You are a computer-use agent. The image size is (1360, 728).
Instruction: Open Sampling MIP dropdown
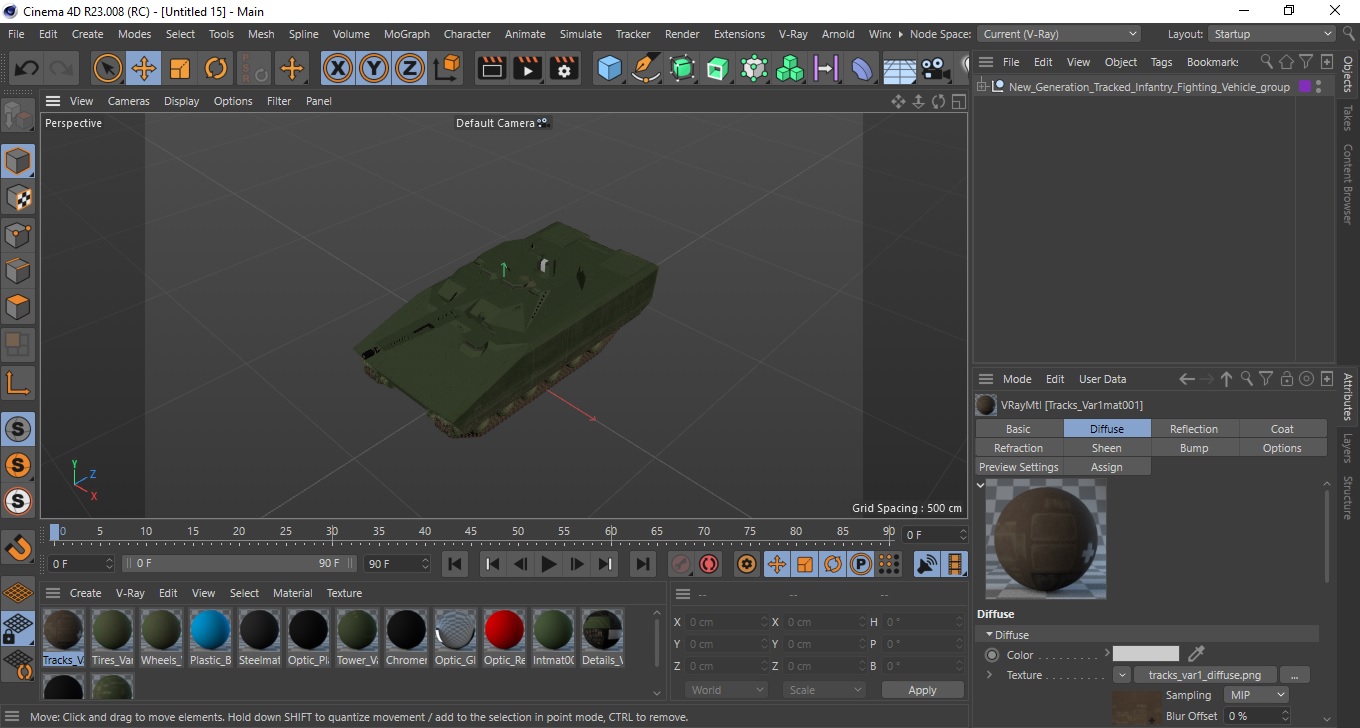(x=1256, y=695)
